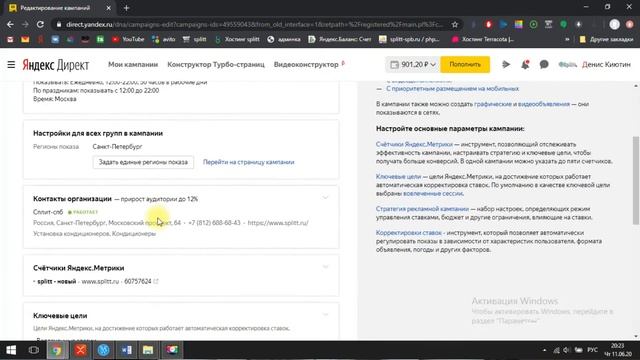Open the админка bookmark
640x360 pixels.
coord(284,39)
